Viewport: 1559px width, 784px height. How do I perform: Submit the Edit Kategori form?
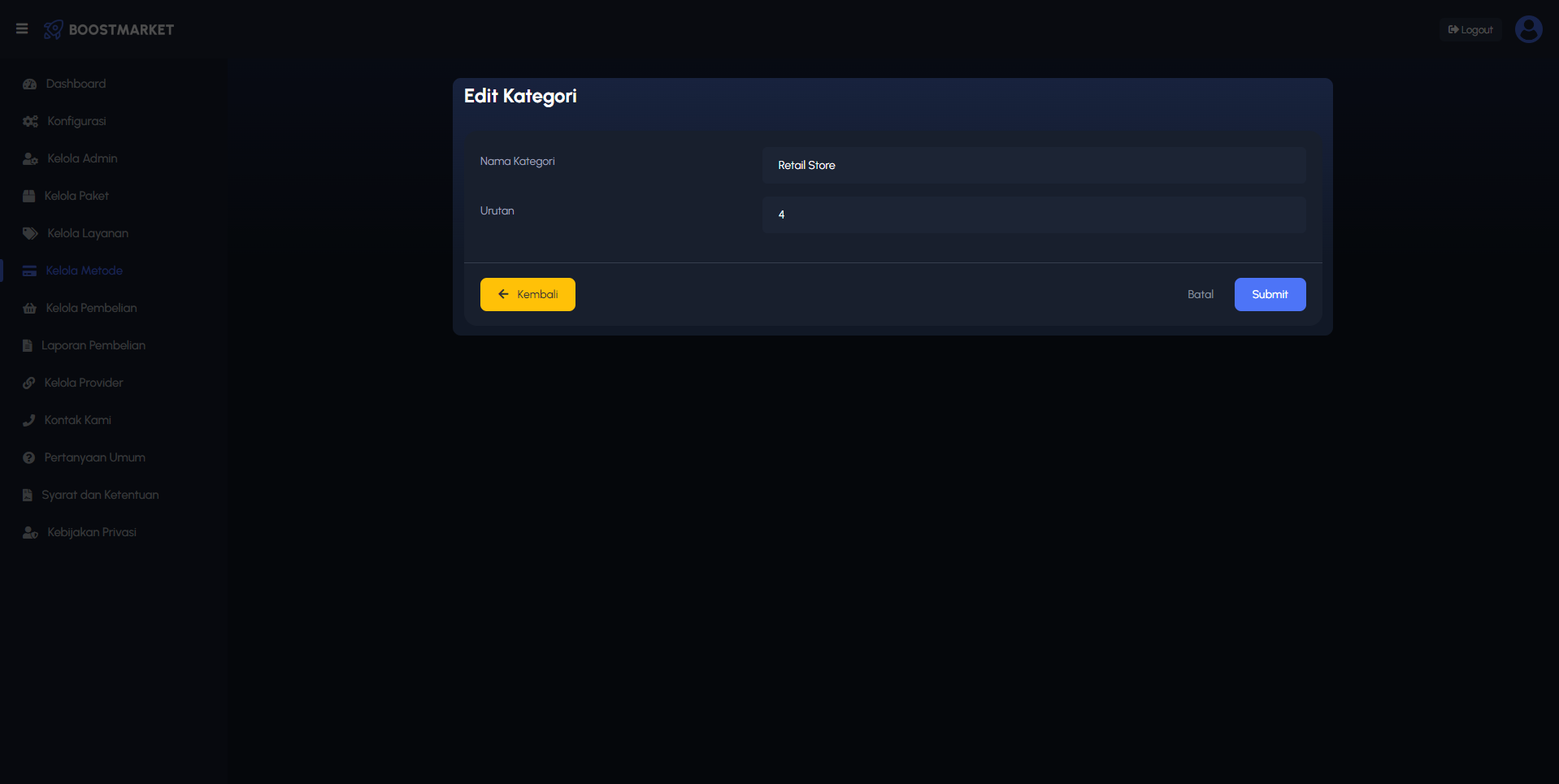click(x=1270, y=294)
